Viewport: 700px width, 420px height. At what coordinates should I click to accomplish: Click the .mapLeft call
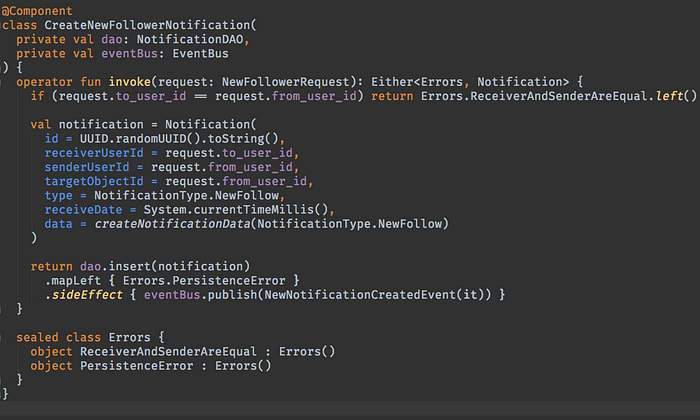click(73, 281)
